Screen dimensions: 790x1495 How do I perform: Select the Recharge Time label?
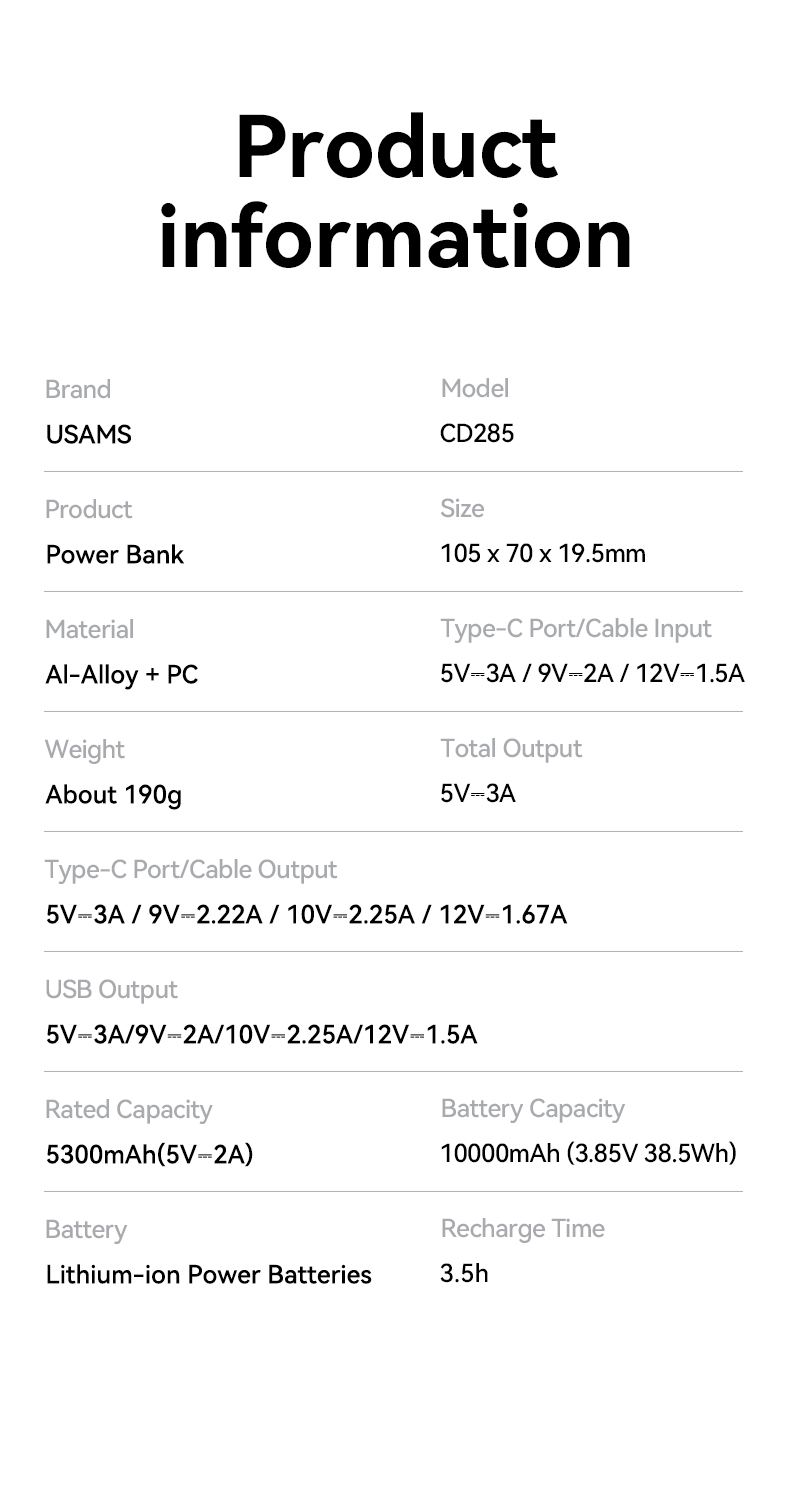pyautogui.click(x=522, y=1229)
